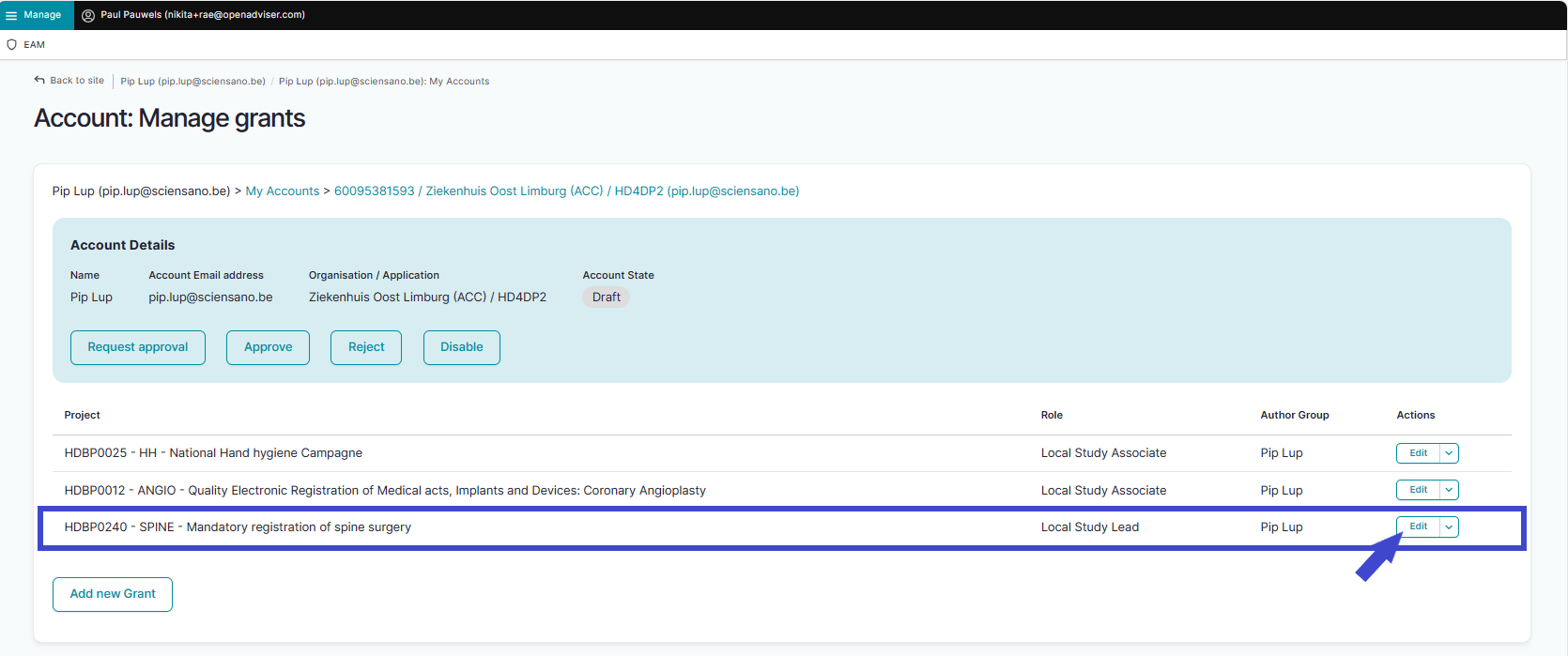Click the user profile icon
This screenshot has height=656, width=1568.
[x=88, y=15]
